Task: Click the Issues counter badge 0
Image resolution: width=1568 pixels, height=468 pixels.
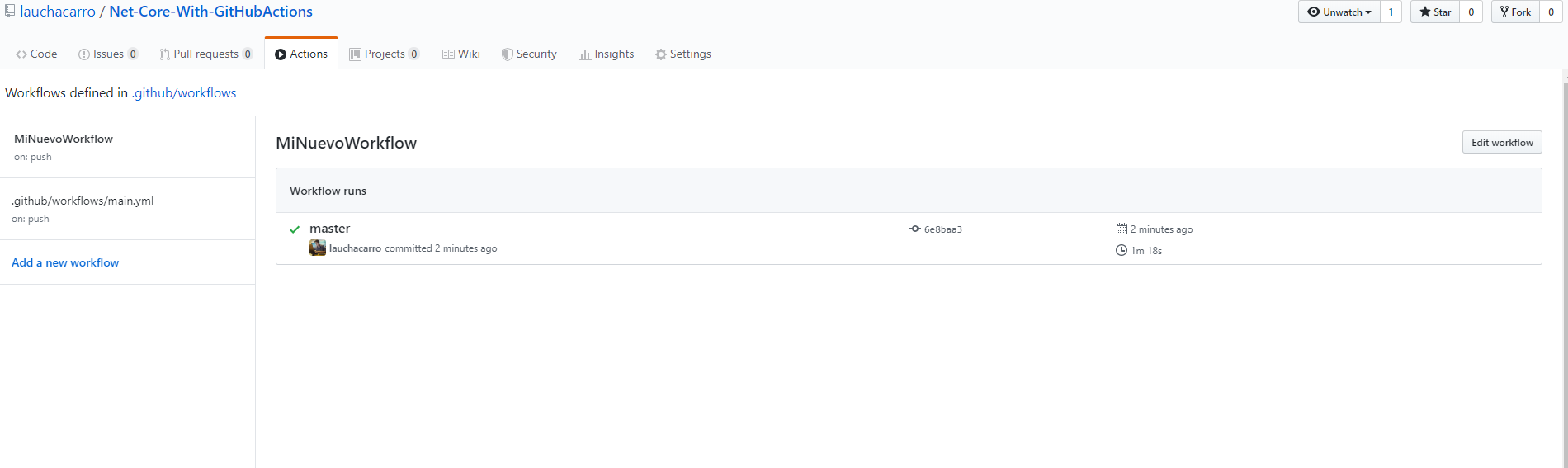Action: [133, 54]
